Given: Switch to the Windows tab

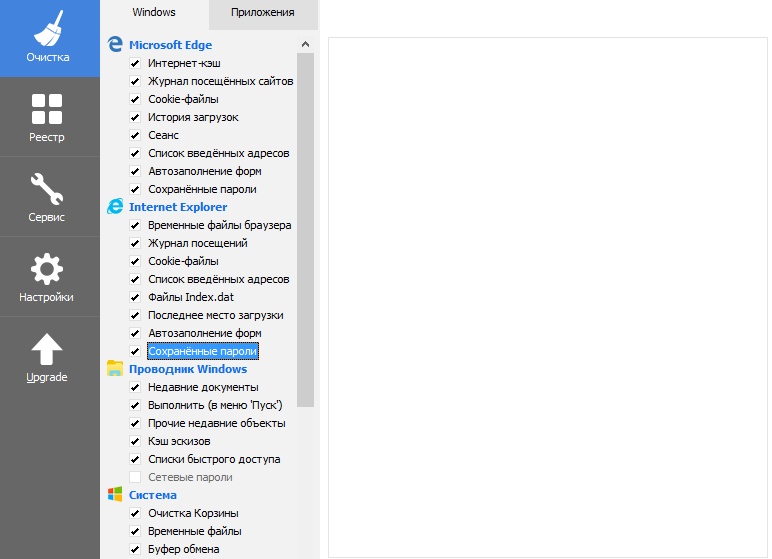Looking at the screenshot, I should pos(154,12).
